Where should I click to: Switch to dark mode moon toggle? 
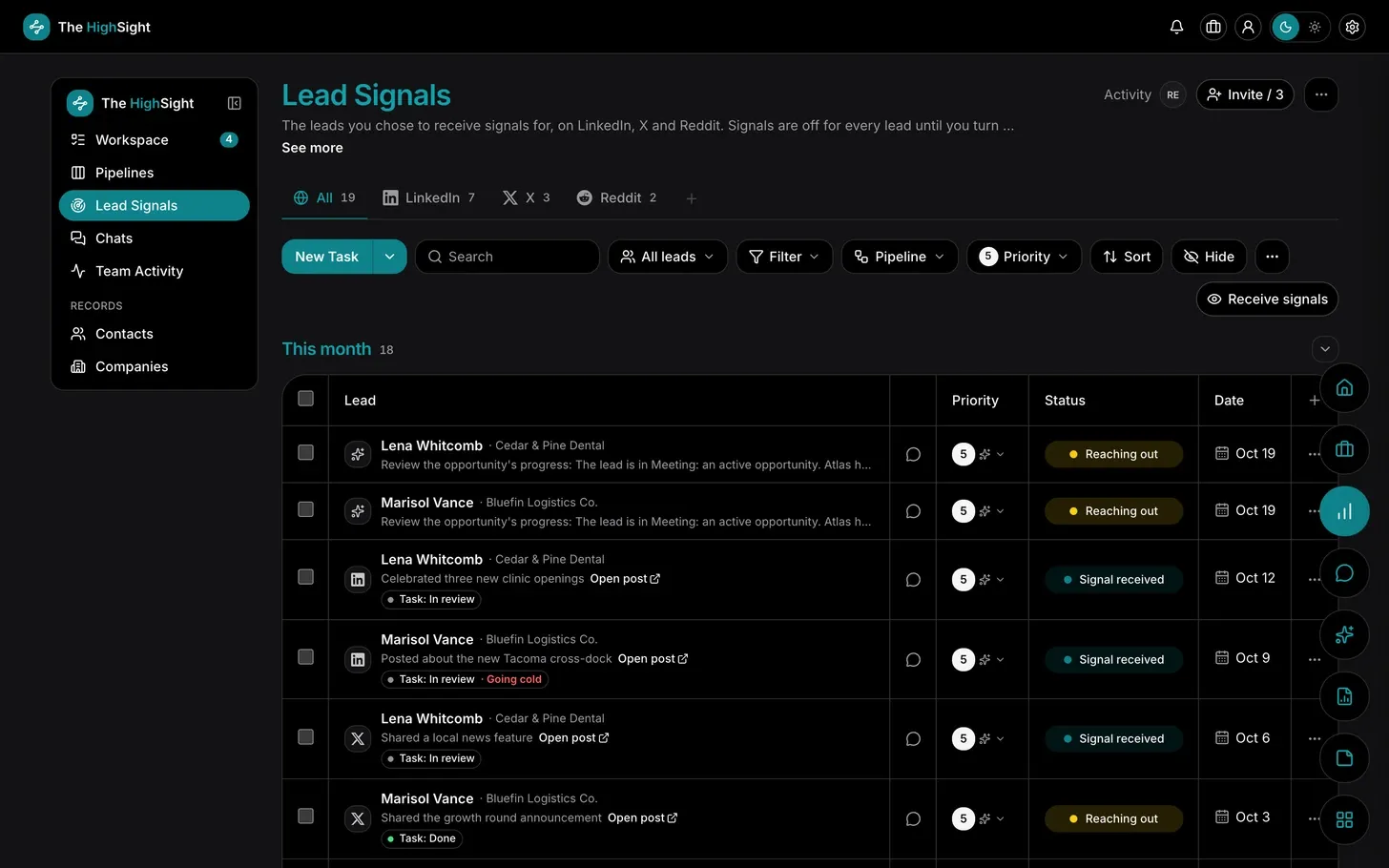point(1285,27)
